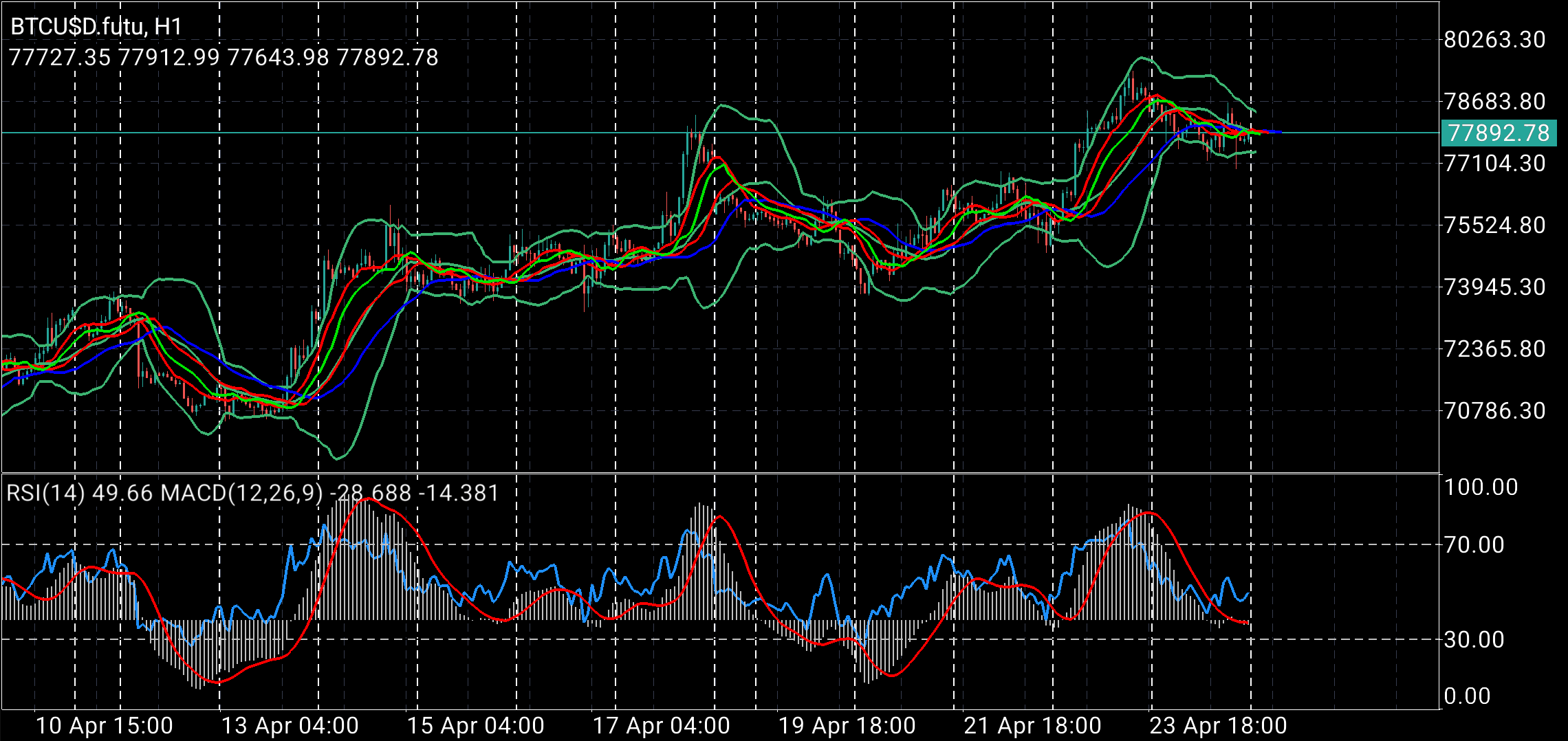Click the RSI(14) 49.66 indicator label
Viewport: 1568px width, 741px height.
(79, 493)
